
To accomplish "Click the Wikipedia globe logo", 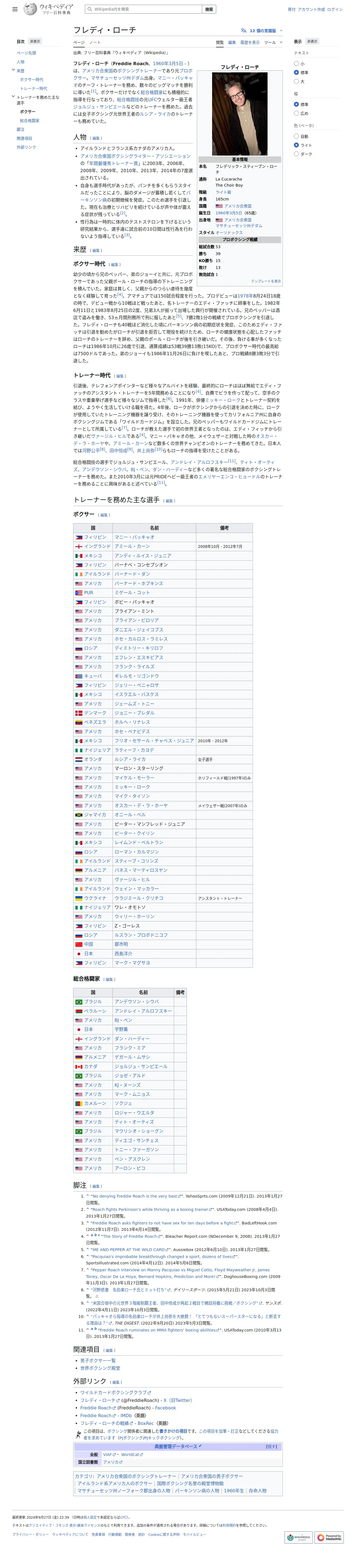I will coord(30,9).
